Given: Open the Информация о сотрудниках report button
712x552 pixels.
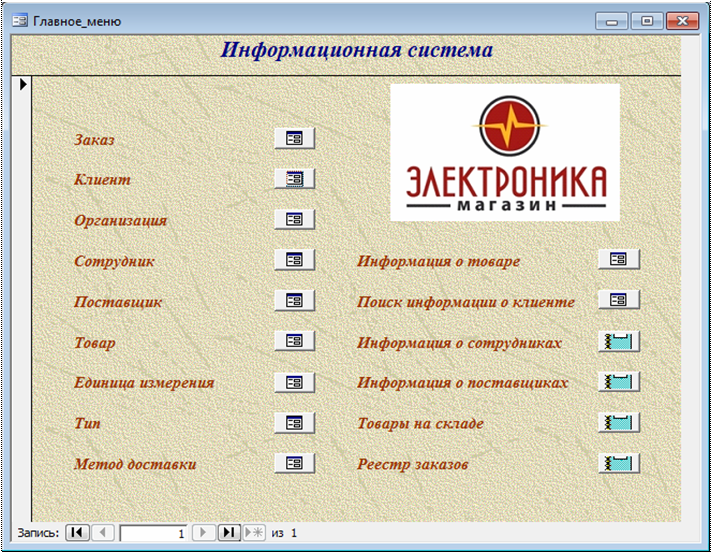Looking at the screenshot, I should point(618,341).
